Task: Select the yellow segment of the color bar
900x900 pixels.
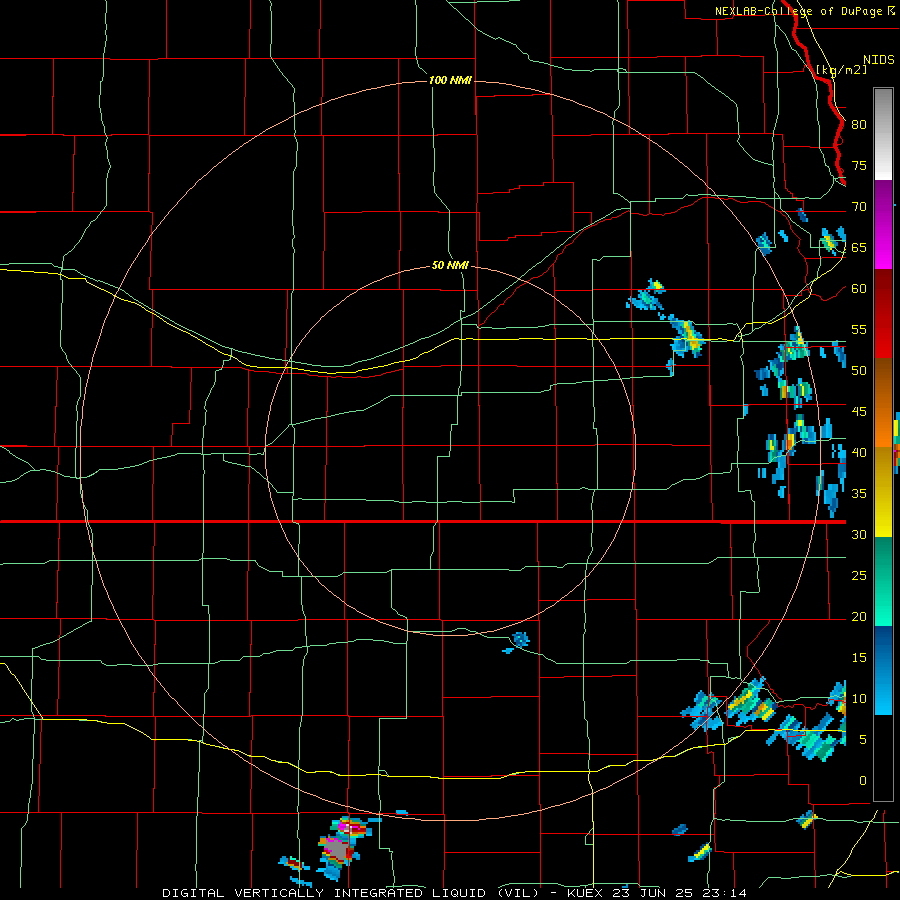Action: click(x=883, y=492)
